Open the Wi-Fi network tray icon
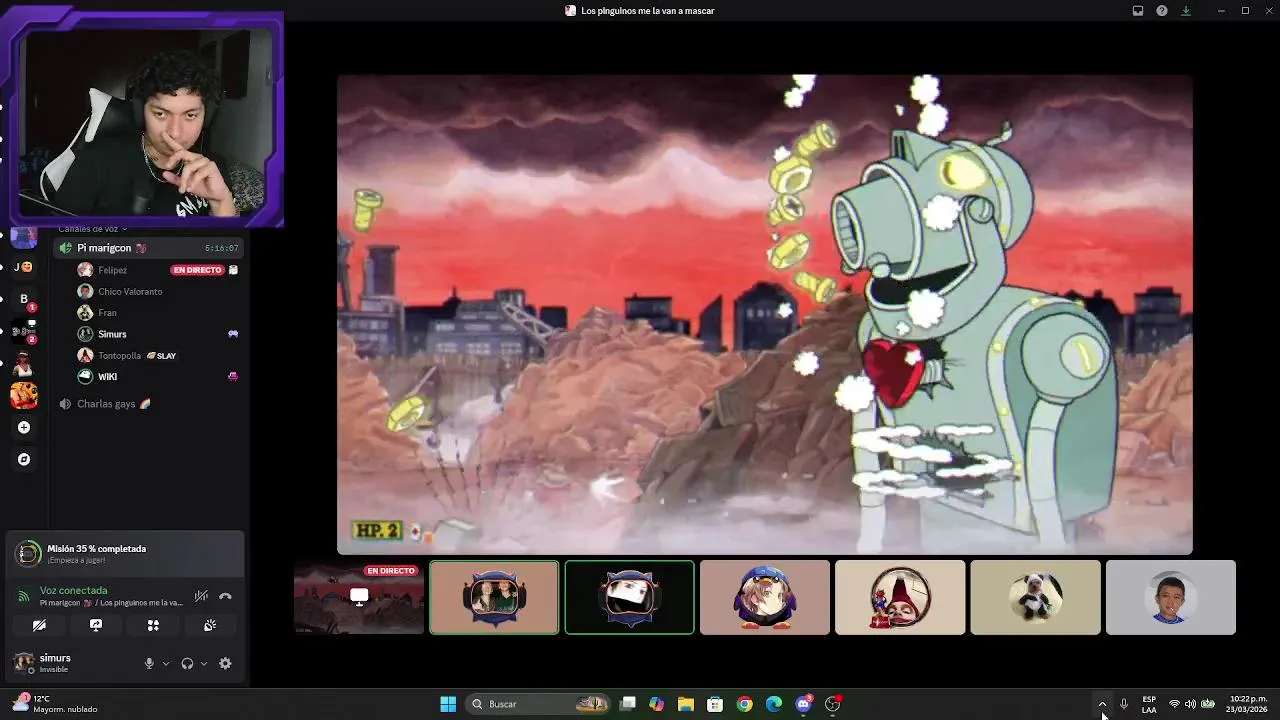Screen dimensions: 1280x720 click(x=1174, y=704)
